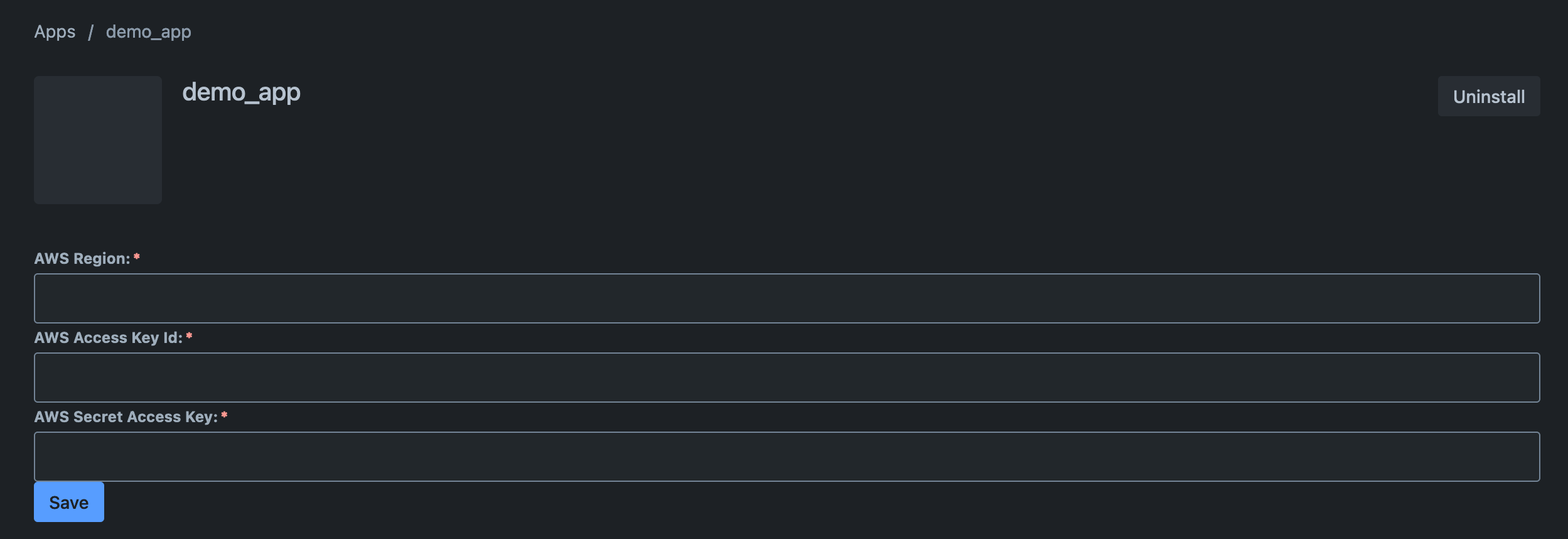The height and width of the screenshot is (539, 1568).
Task: Remove demo_app using Uninstall
Action: (x=1488, y=97)
